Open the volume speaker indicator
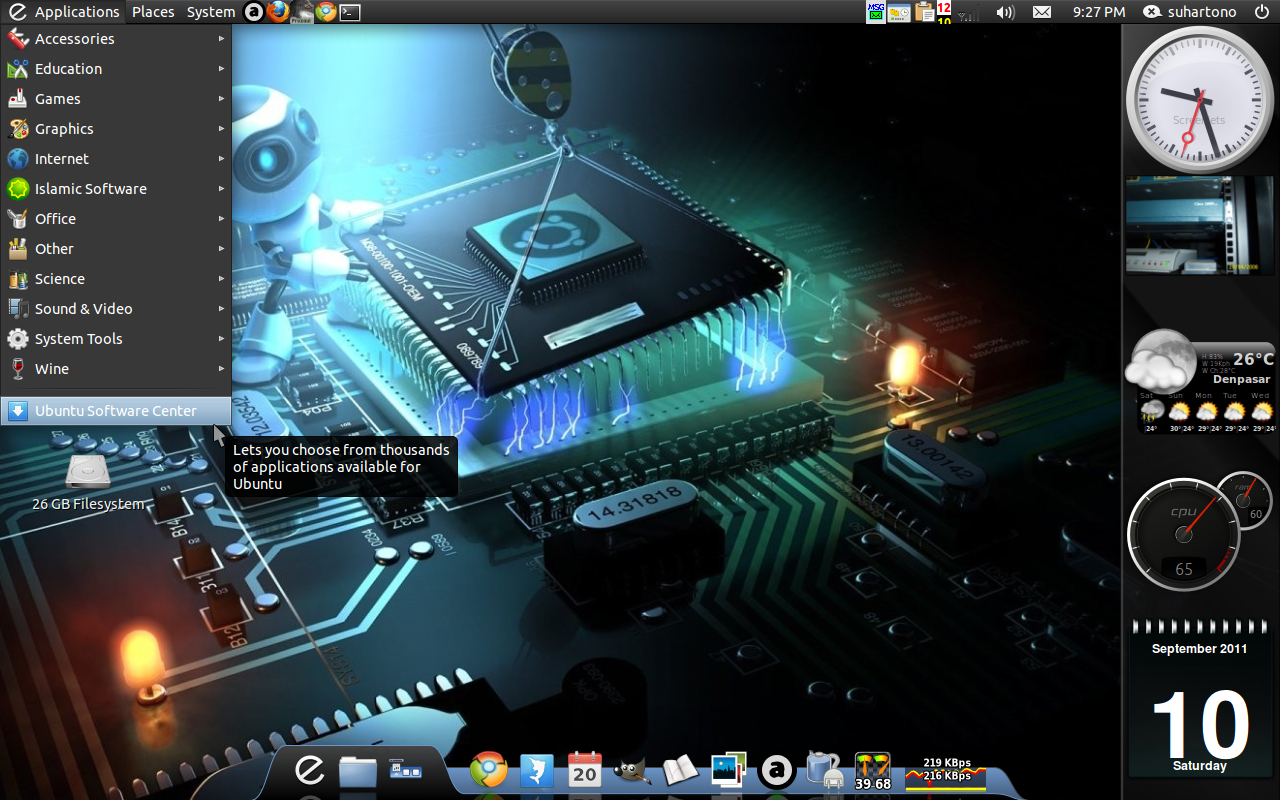Viewport: 1280px width, 800px height. click(1005, 12)
